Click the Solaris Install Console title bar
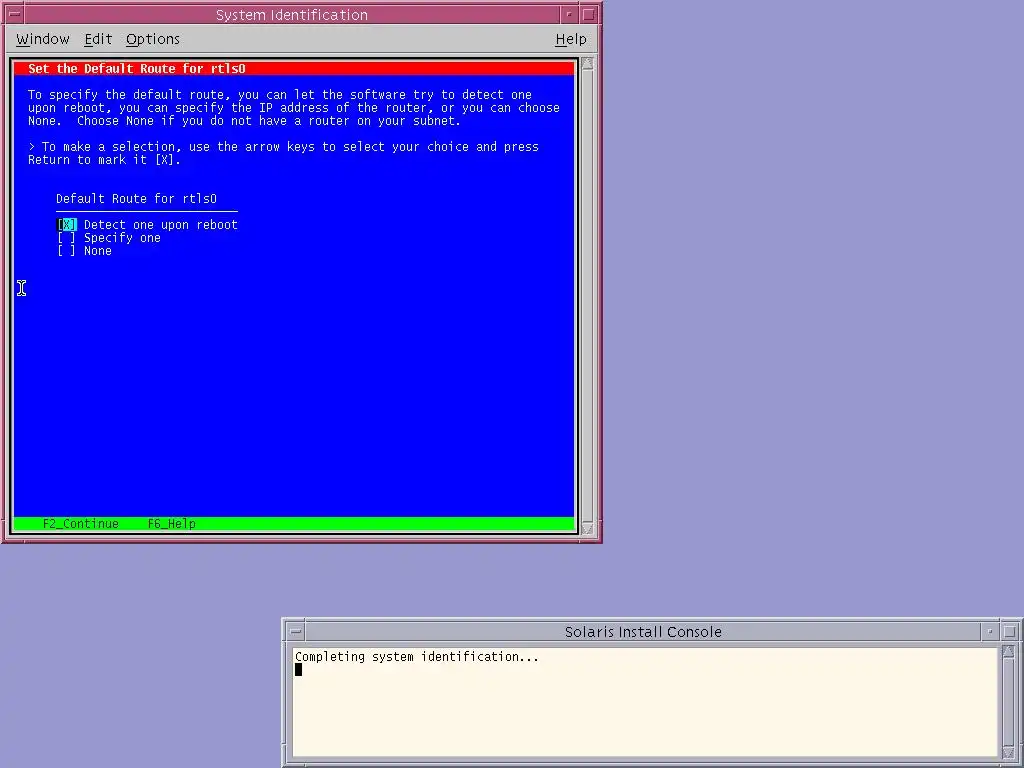Viewport: 1024px width, 768px height. click(x=643, y=632)
